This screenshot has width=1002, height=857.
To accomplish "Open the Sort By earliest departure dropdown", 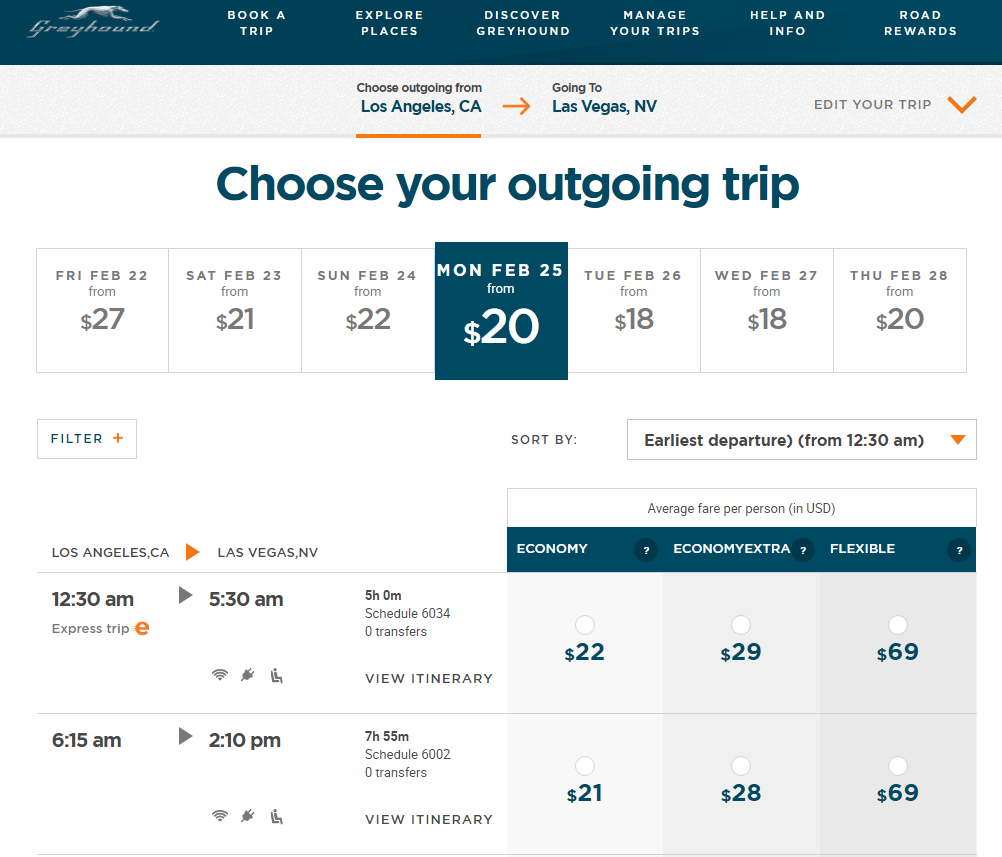I will [801, 440].
